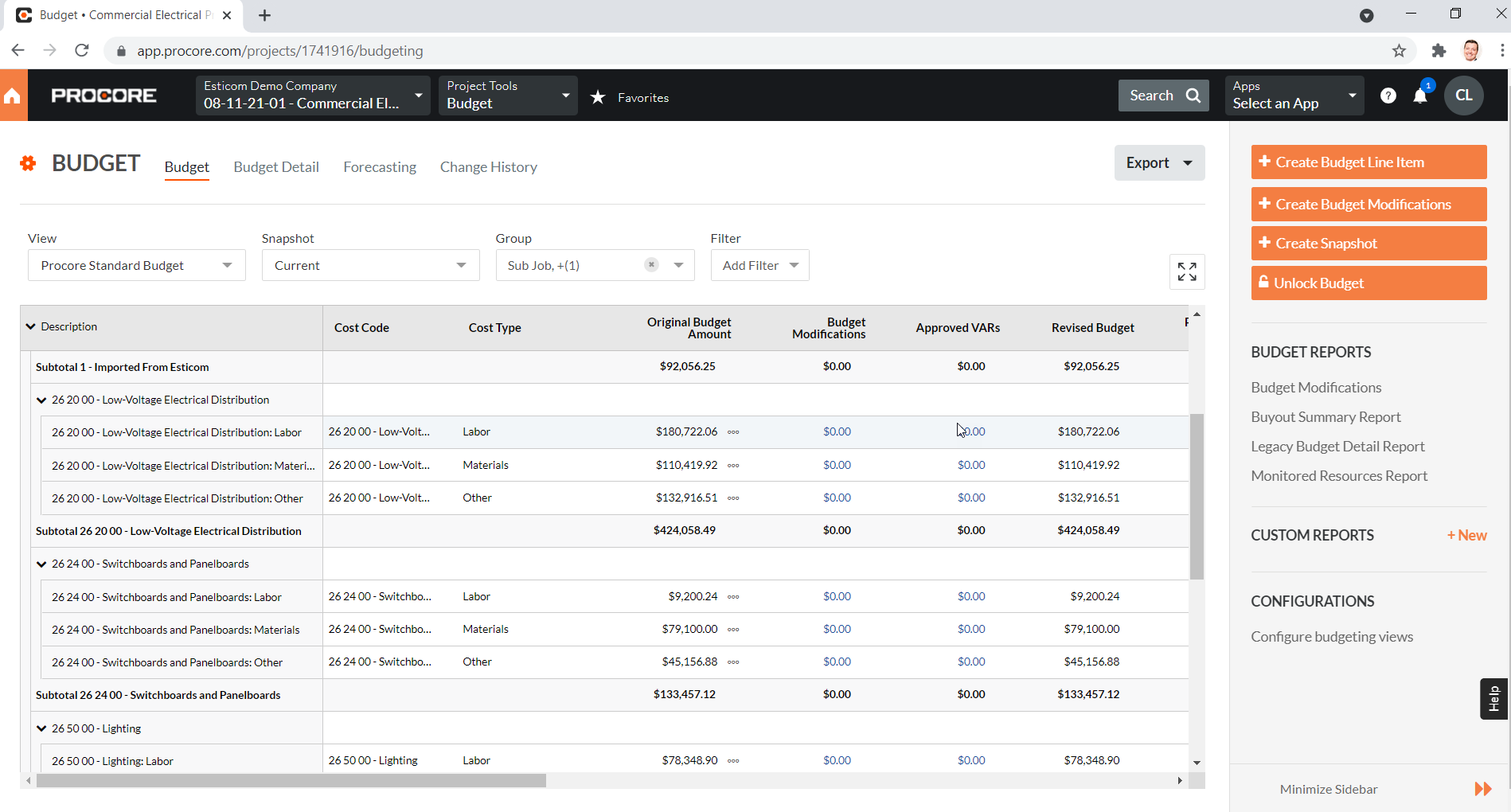Open Buyout Summary Report link
This screenshot has height=812, width=1511.
1326,417
